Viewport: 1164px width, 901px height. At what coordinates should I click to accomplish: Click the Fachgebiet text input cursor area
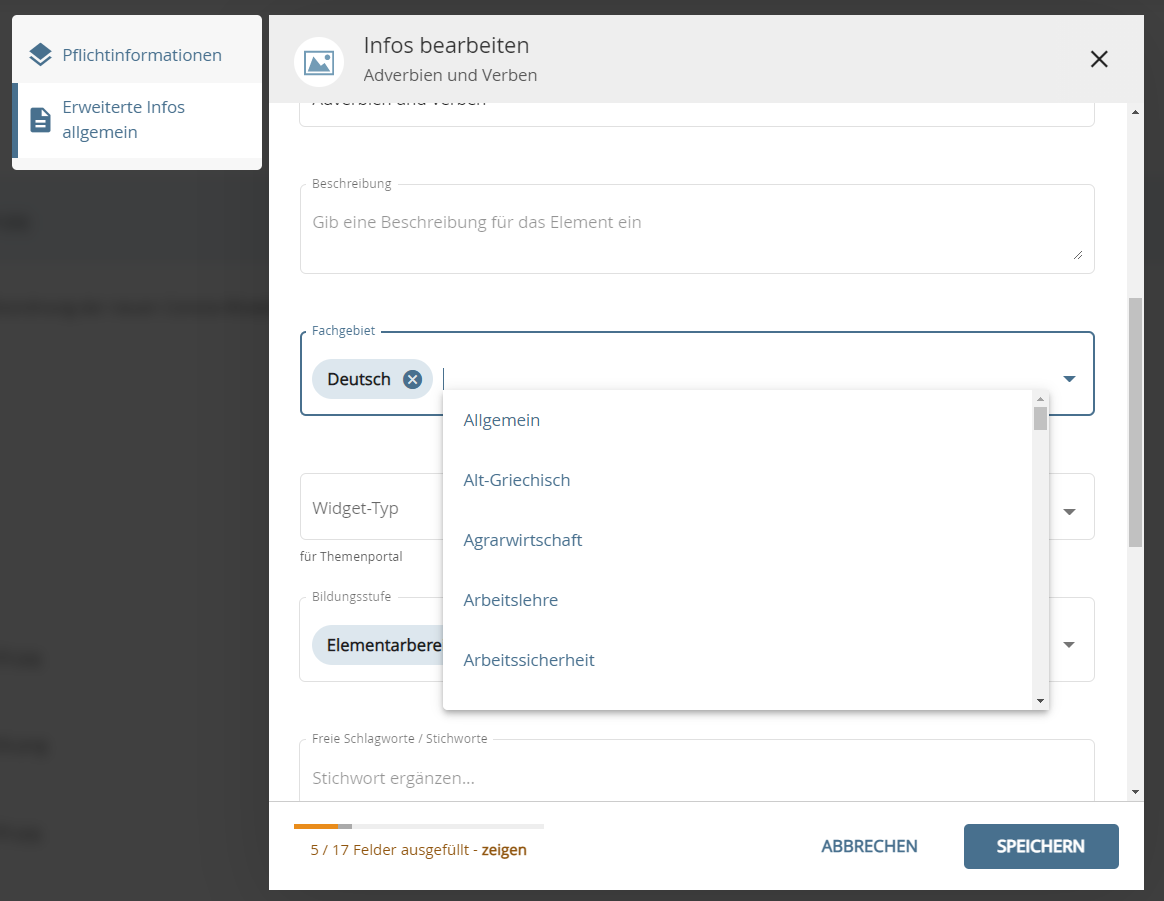pyautogui.click(x=746, y=379)
